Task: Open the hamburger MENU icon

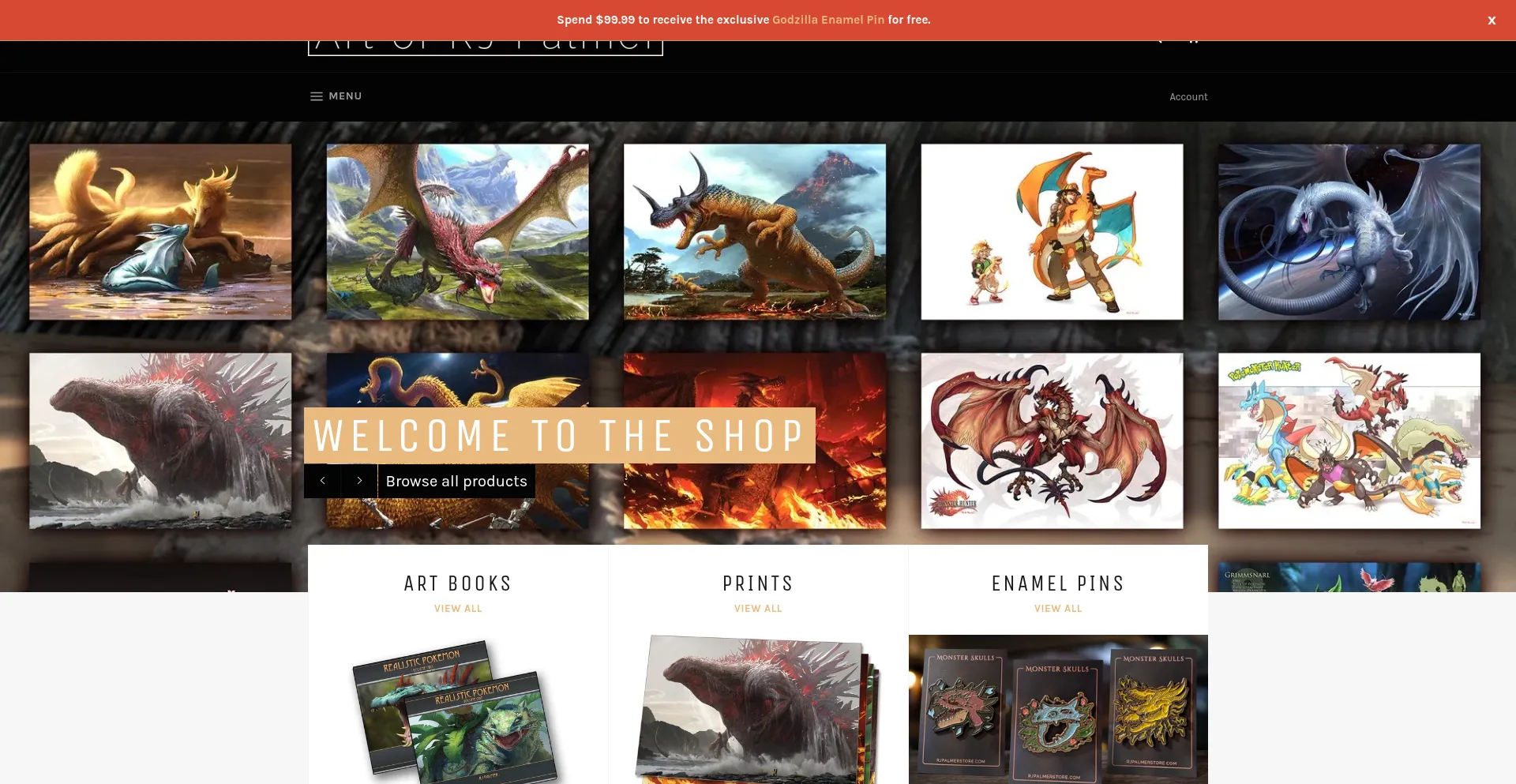Action: coord(317,96)
